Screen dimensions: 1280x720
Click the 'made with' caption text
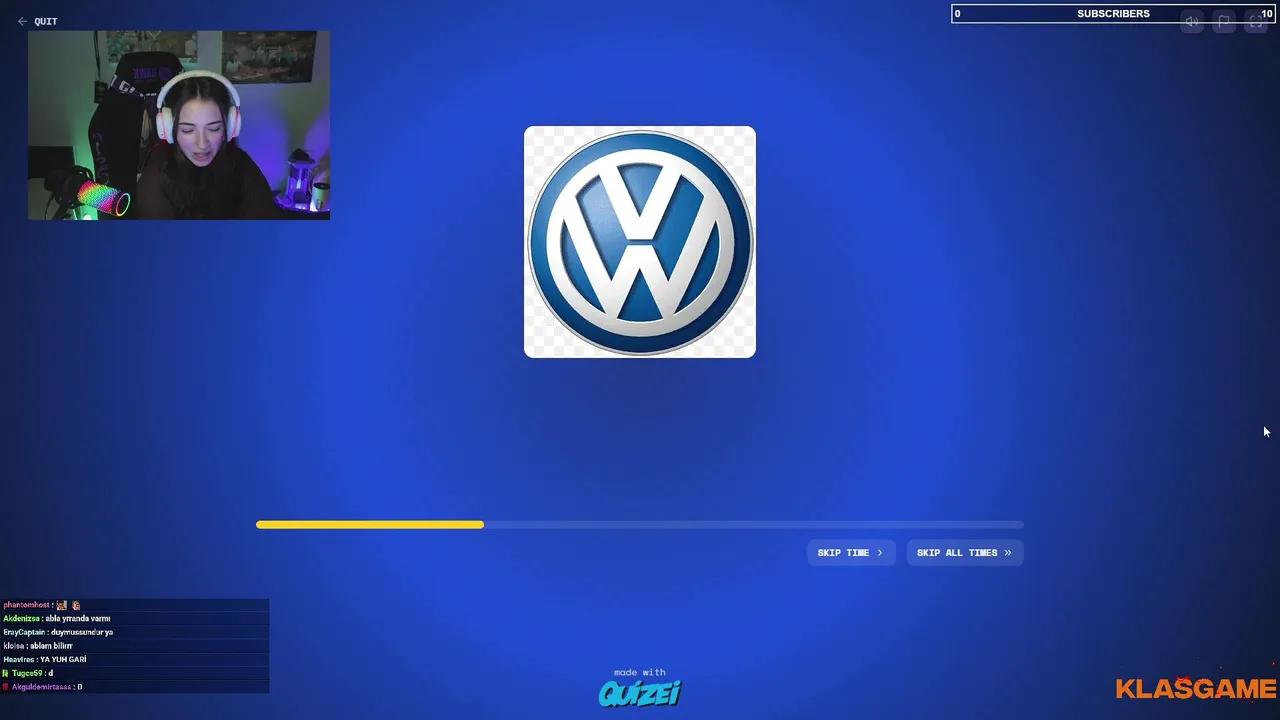pos(640,672)
